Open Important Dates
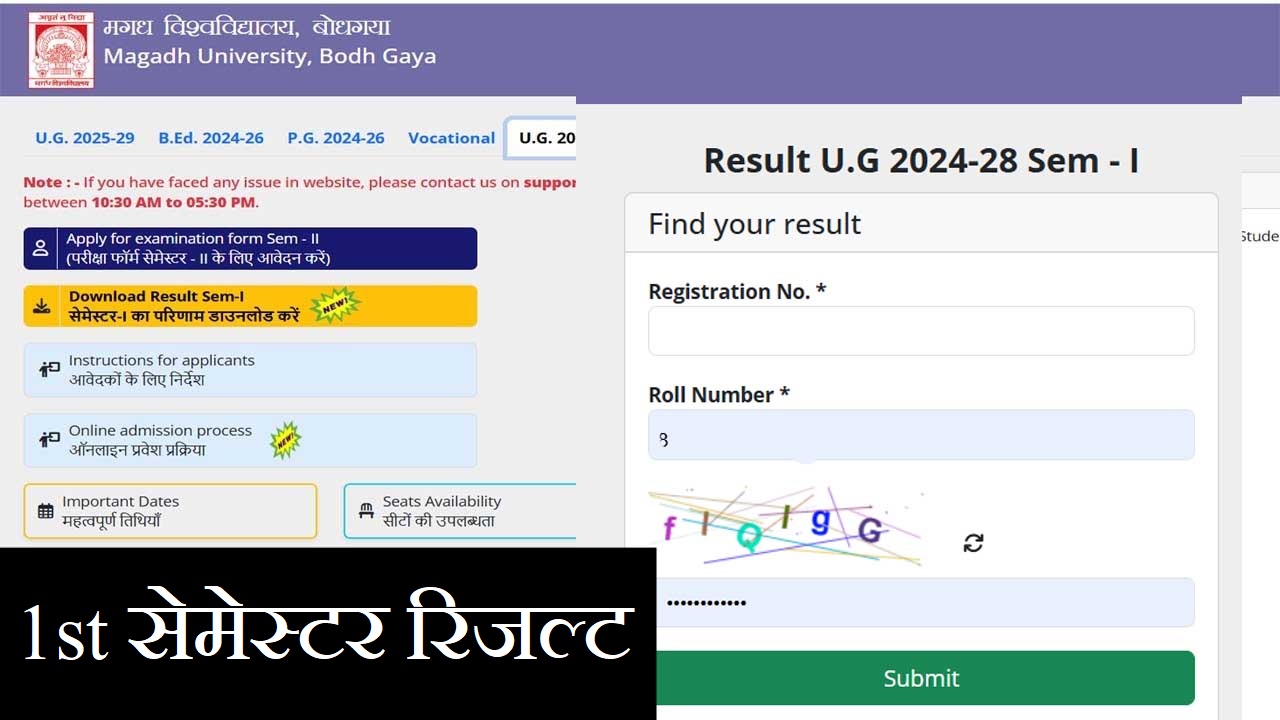 pos(170,511)
